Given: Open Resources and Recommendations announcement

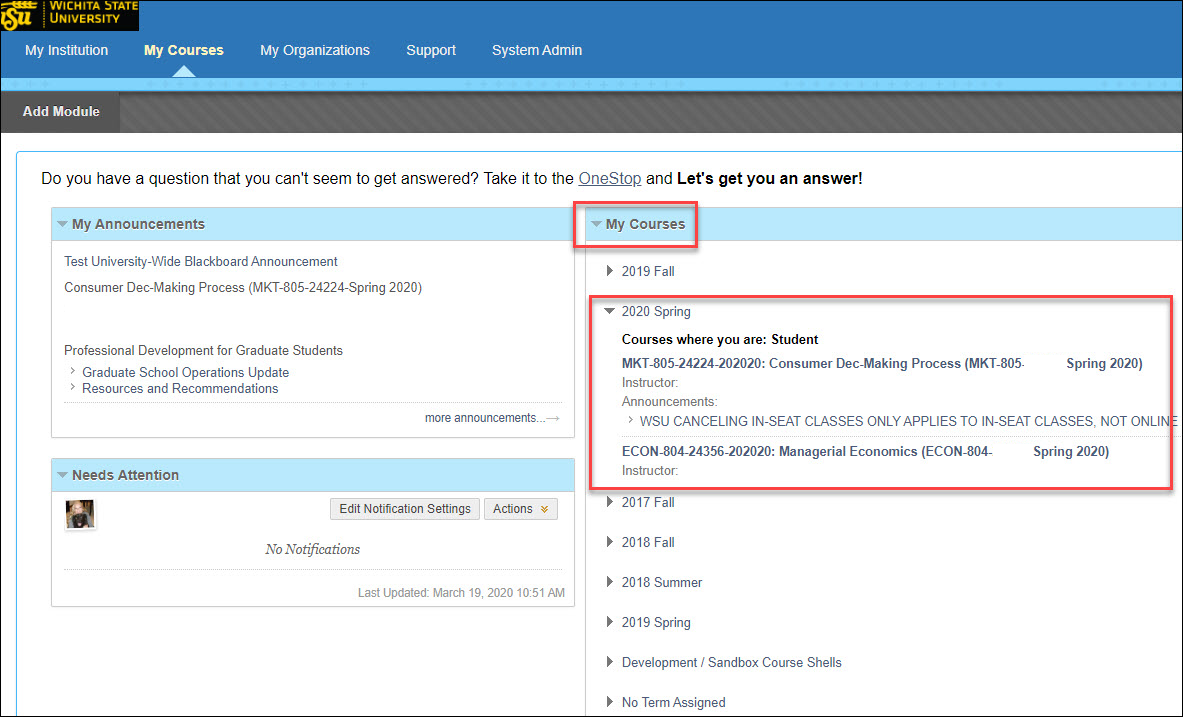Looking at the screenshot, I should [180, 389].
